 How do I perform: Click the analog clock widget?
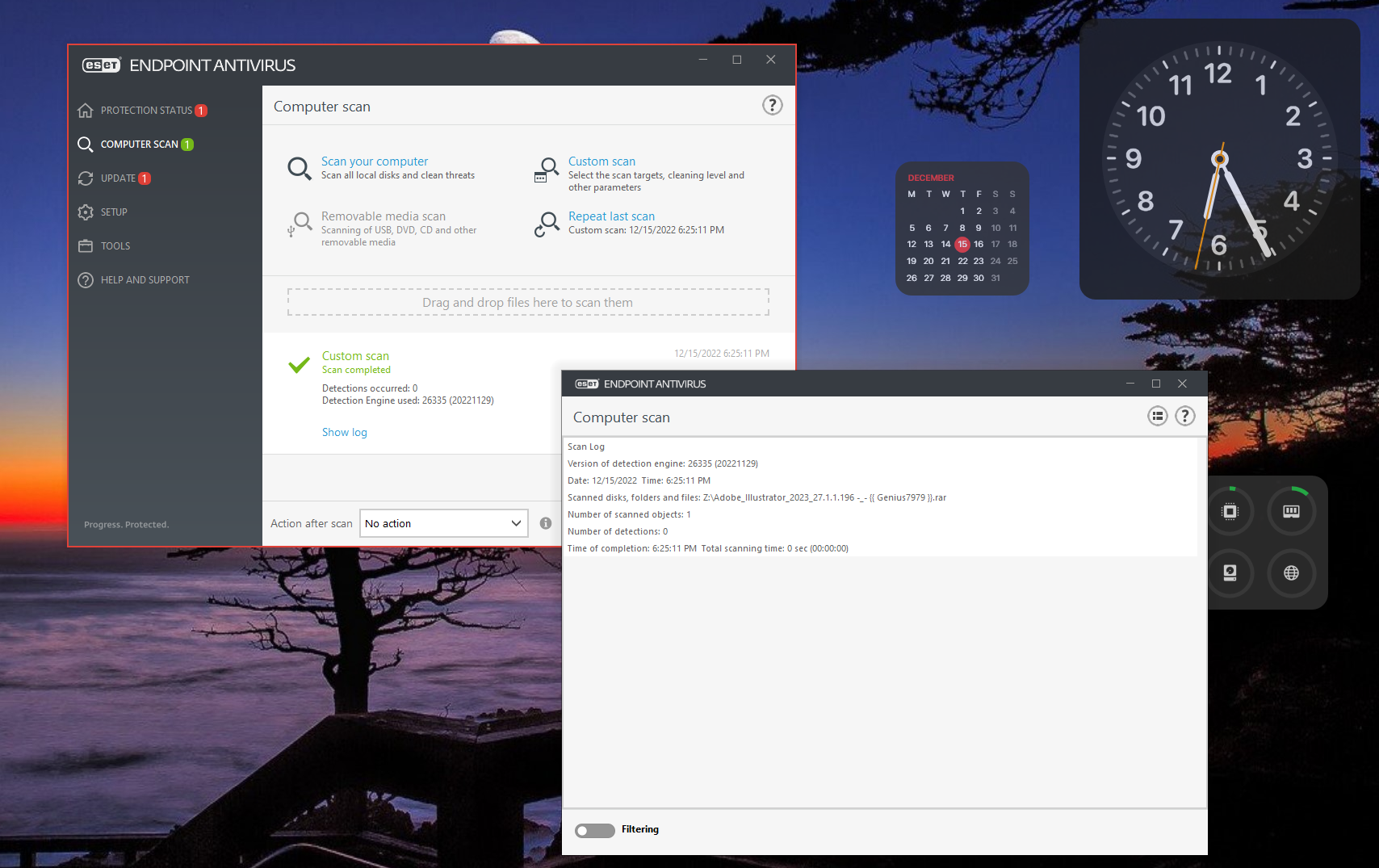[1219, 159]
